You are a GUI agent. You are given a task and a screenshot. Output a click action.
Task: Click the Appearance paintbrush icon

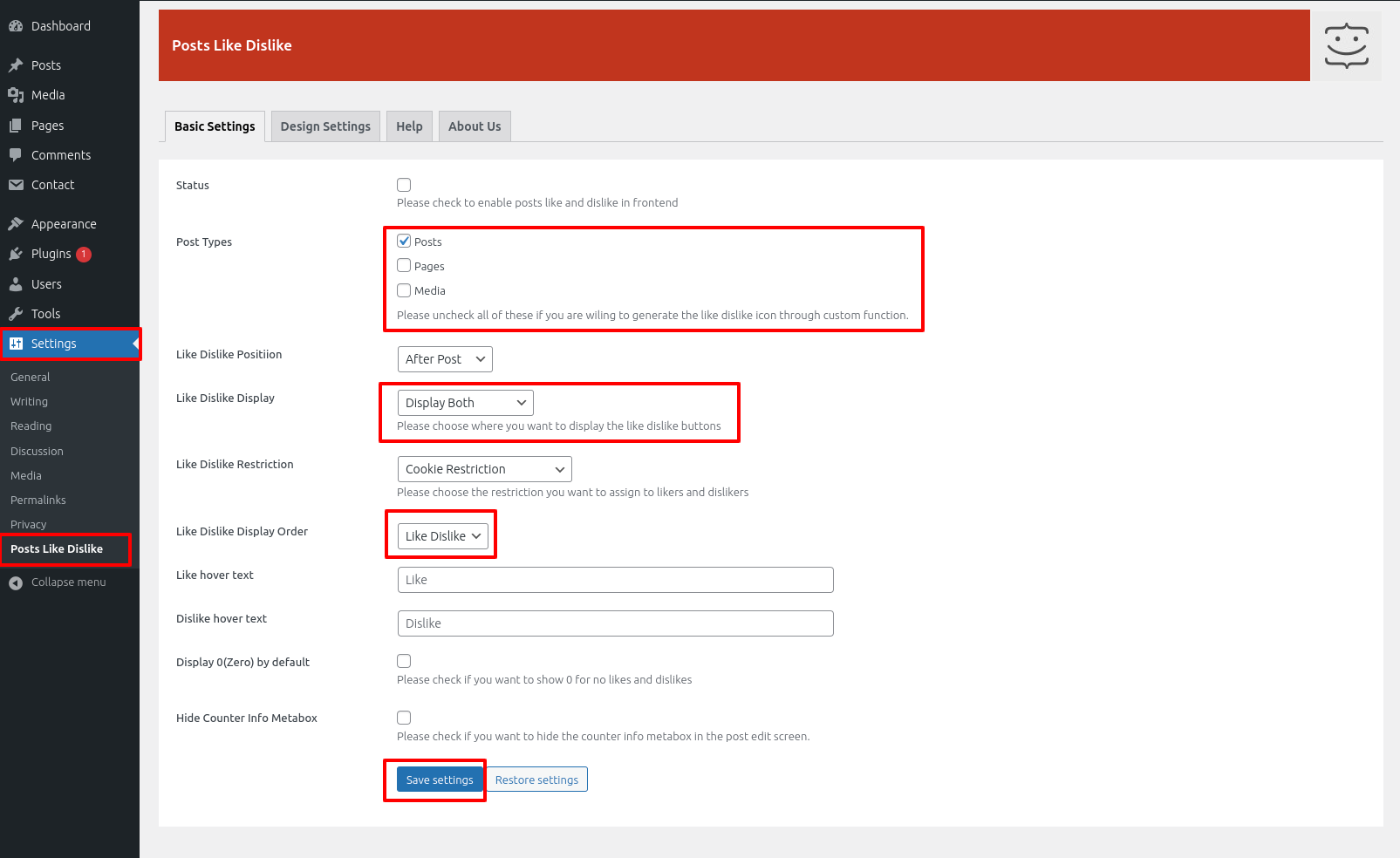(16, 224)
